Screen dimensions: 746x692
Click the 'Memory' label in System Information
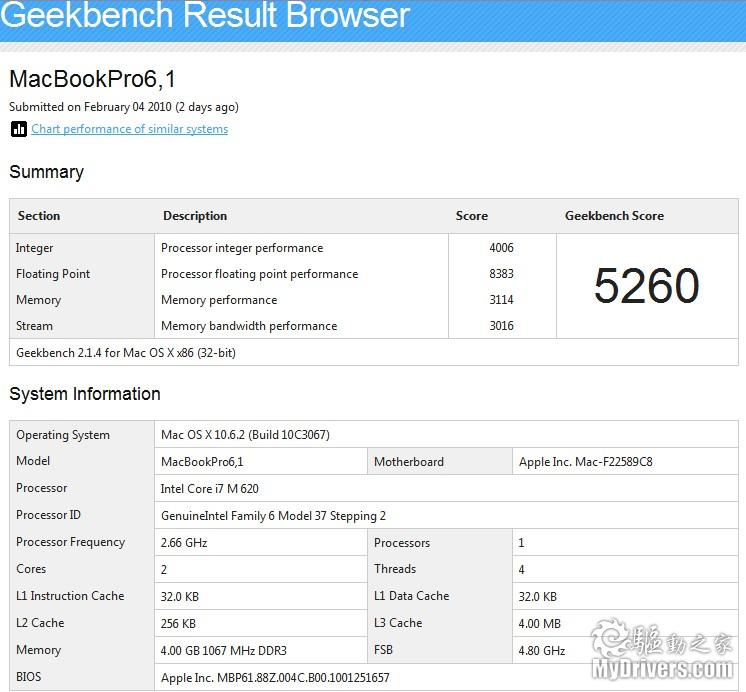coord(39,650)
